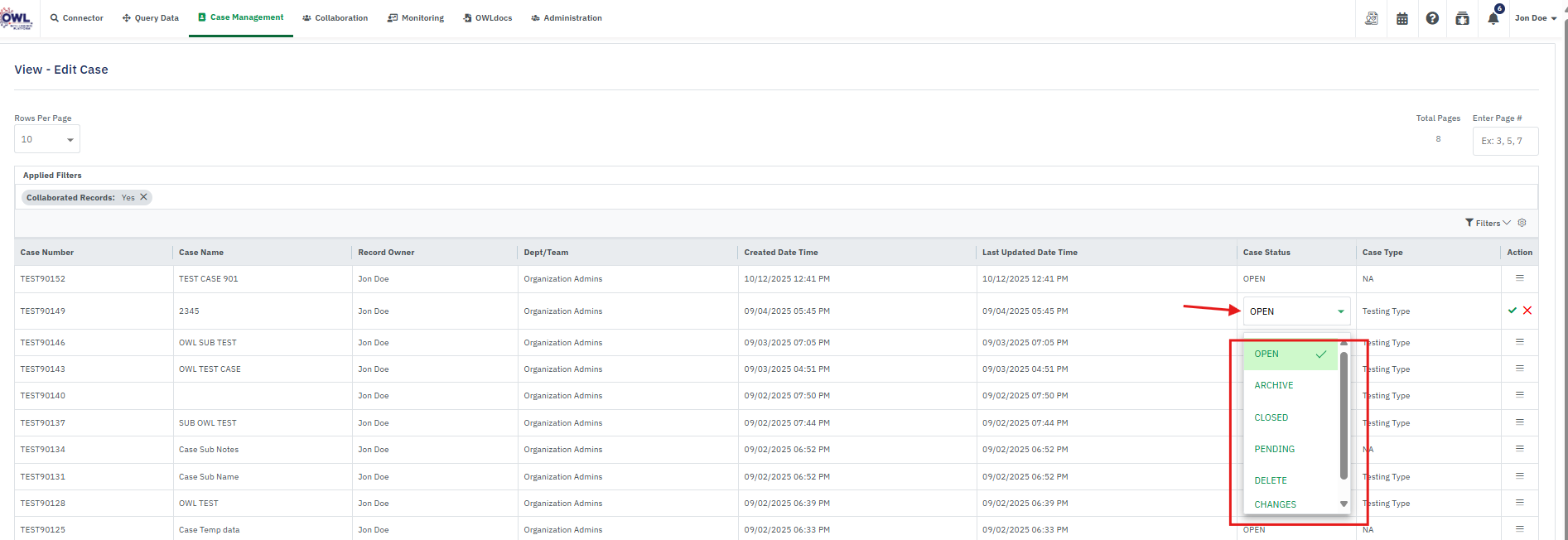1568x540 pixels.
Task: Confirm status change with green checkmark
Action: (1513, 311)
